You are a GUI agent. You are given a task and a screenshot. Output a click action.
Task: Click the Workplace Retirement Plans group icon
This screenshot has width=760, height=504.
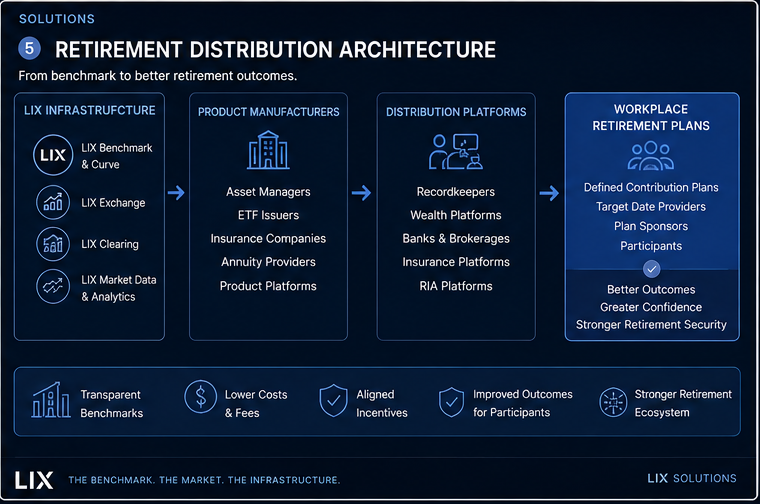click(651, 156)
